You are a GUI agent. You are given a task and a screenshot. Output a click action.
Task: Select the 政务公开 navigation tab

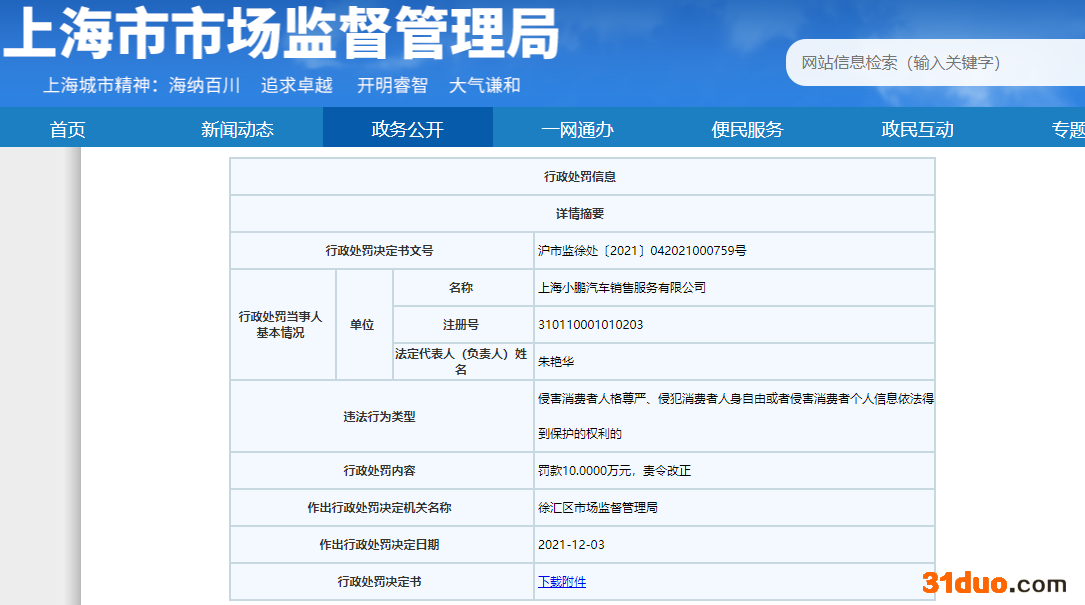click(407, 129)
